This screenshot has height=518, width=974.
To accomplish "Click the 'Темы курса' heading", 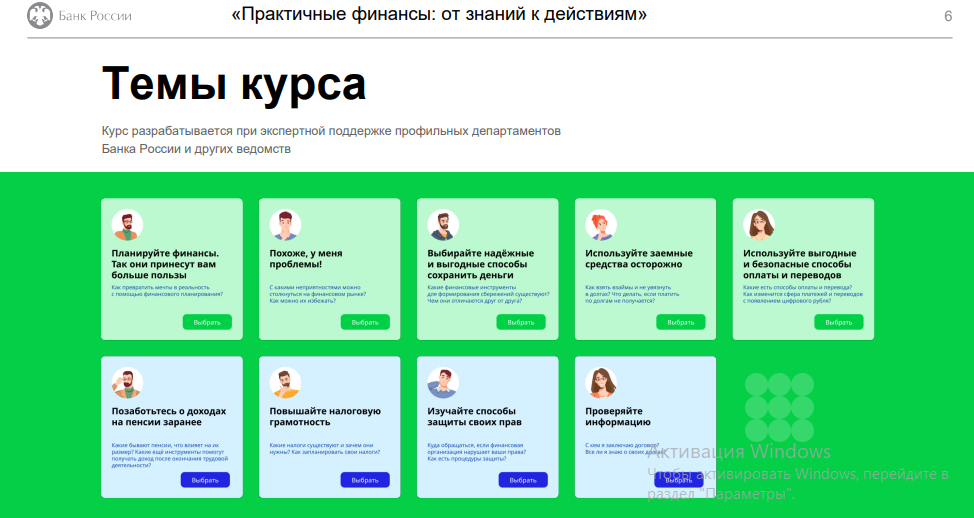I will (x=234, y=84).
